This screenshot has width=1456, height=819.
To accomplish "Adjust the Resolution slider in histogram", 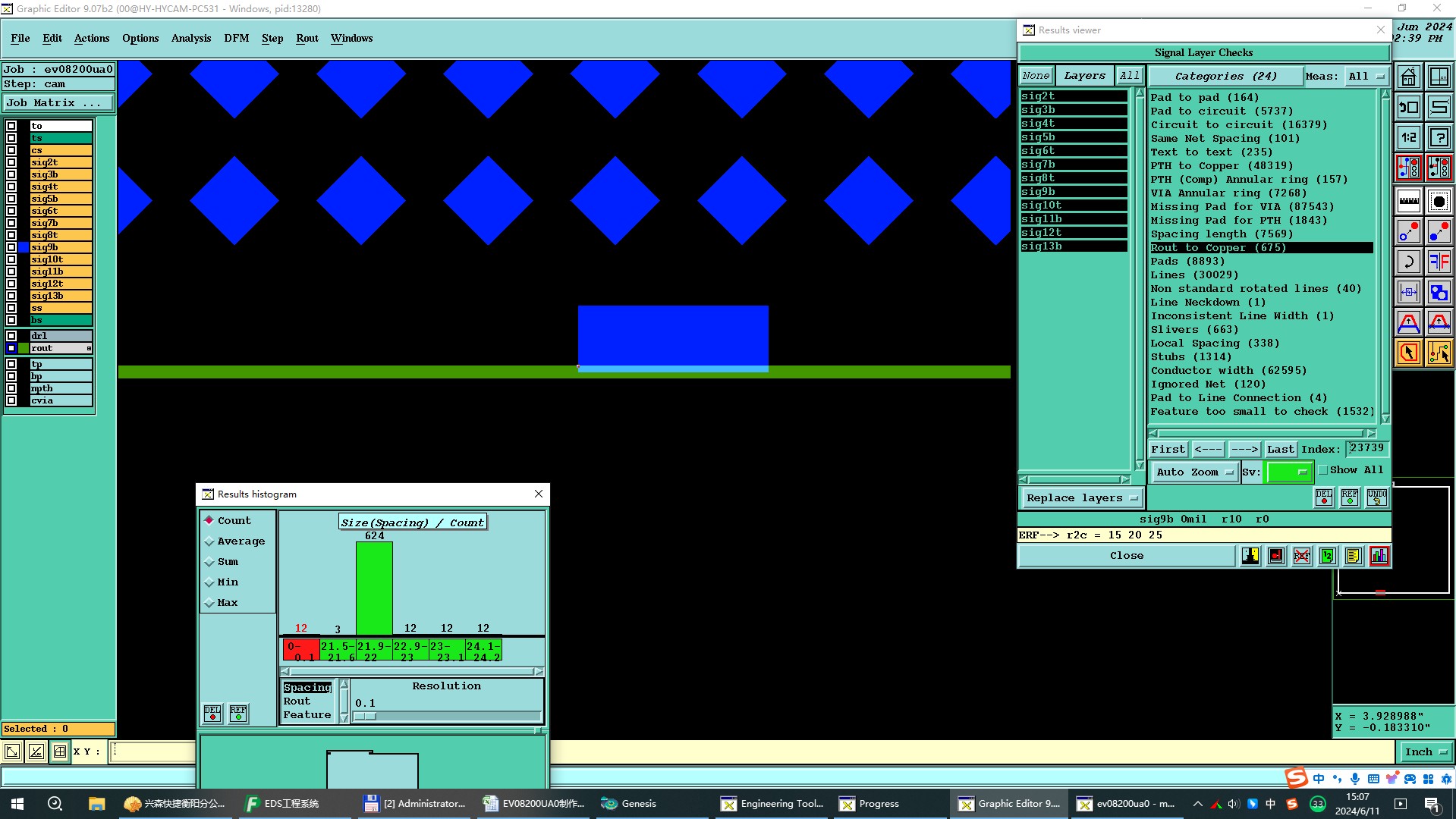I will 448,716.
